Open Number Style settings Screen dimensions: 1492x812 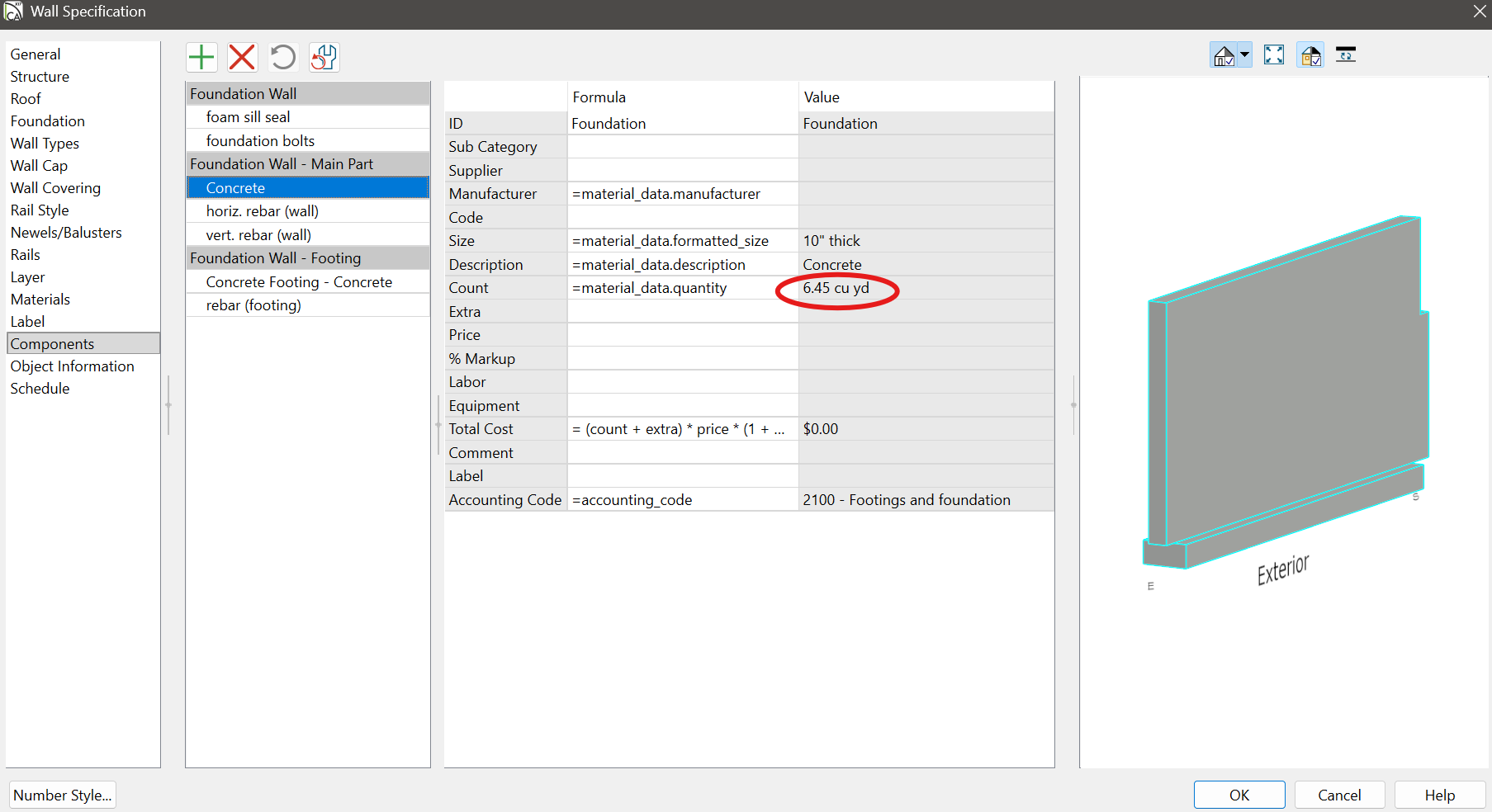pos(63,795)
